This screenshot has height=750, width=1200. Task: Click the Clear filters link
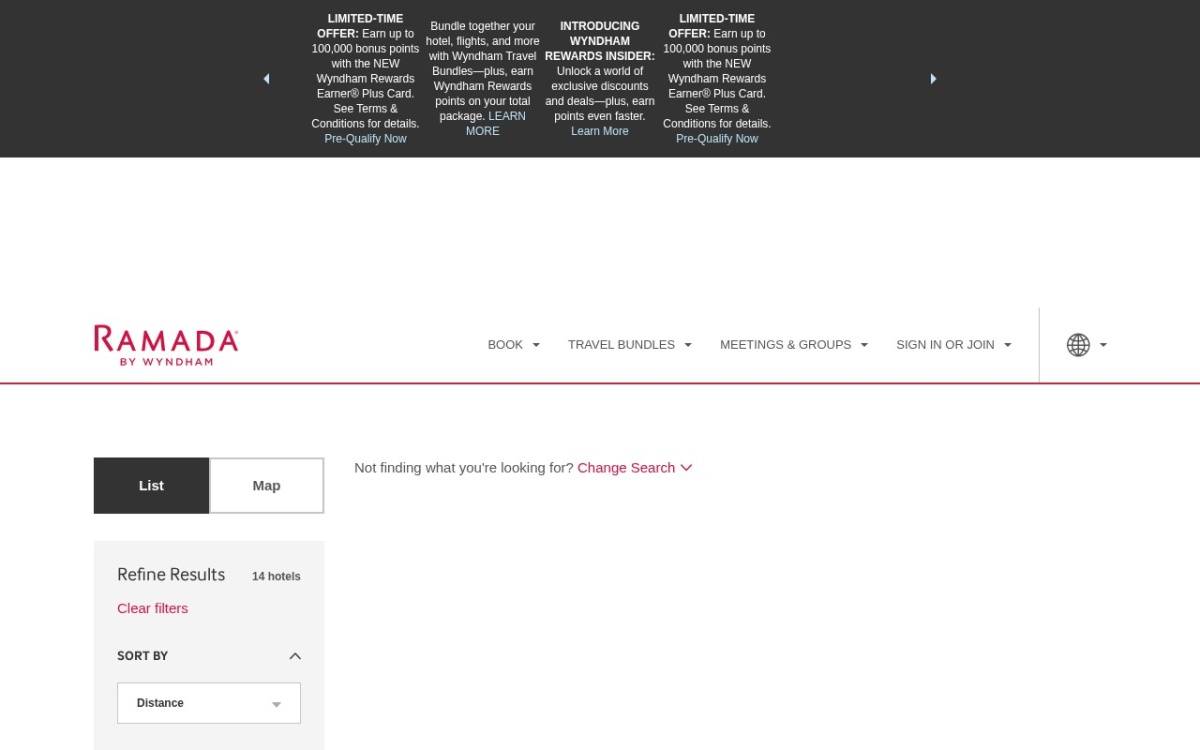152,608
